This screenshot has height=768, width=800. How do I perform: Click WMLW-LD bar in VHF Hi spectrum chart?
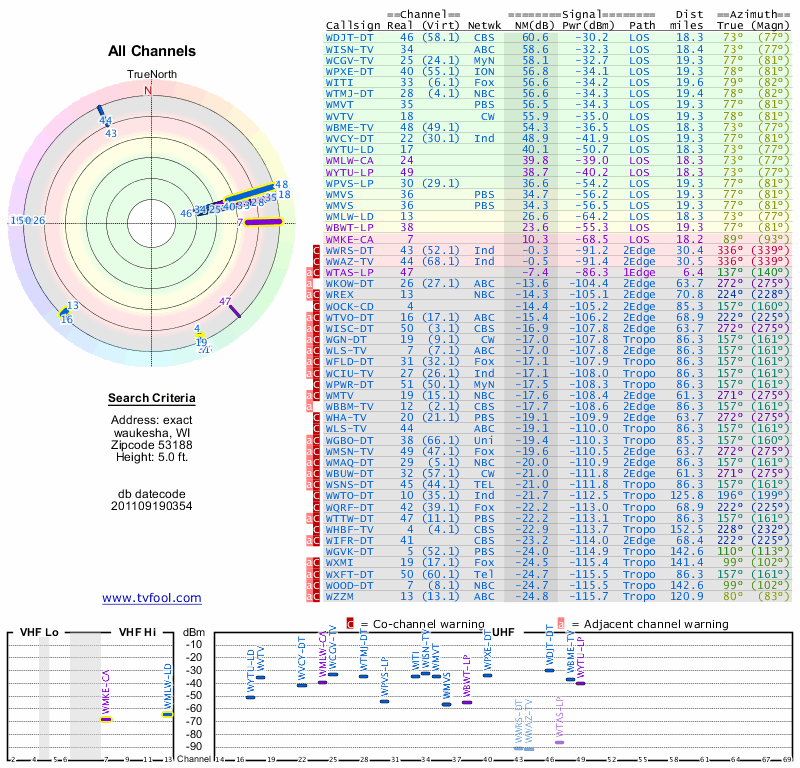coord(167,714)
